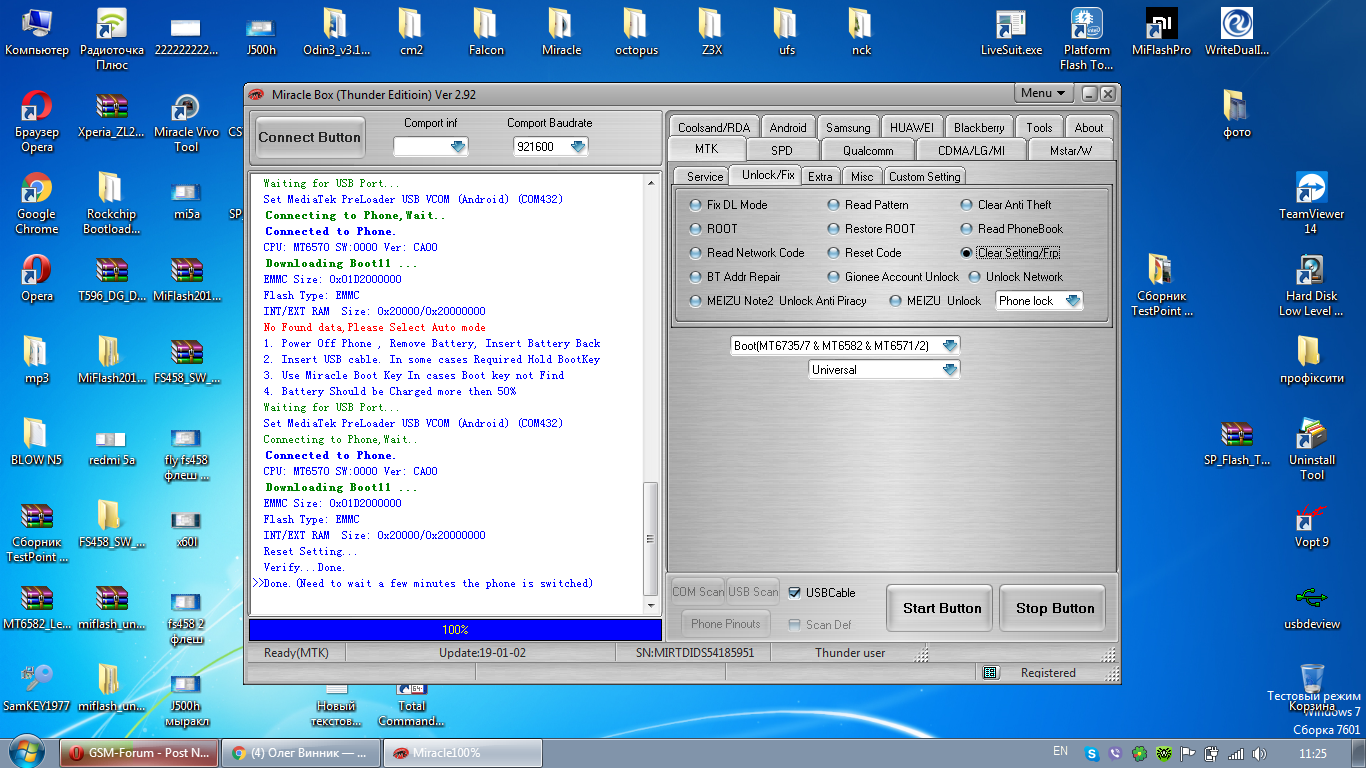
Task: Click the Windows Start orb
Action: click(26, 751)
